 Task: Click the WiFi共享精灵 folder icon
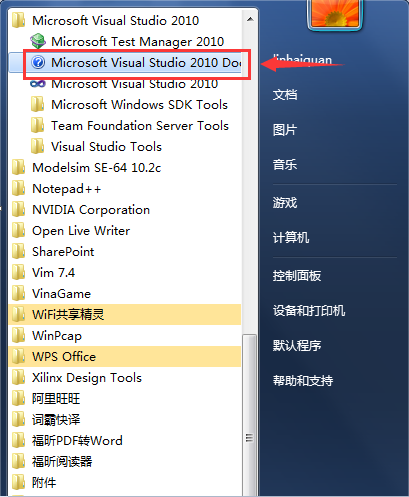point(19,314)
